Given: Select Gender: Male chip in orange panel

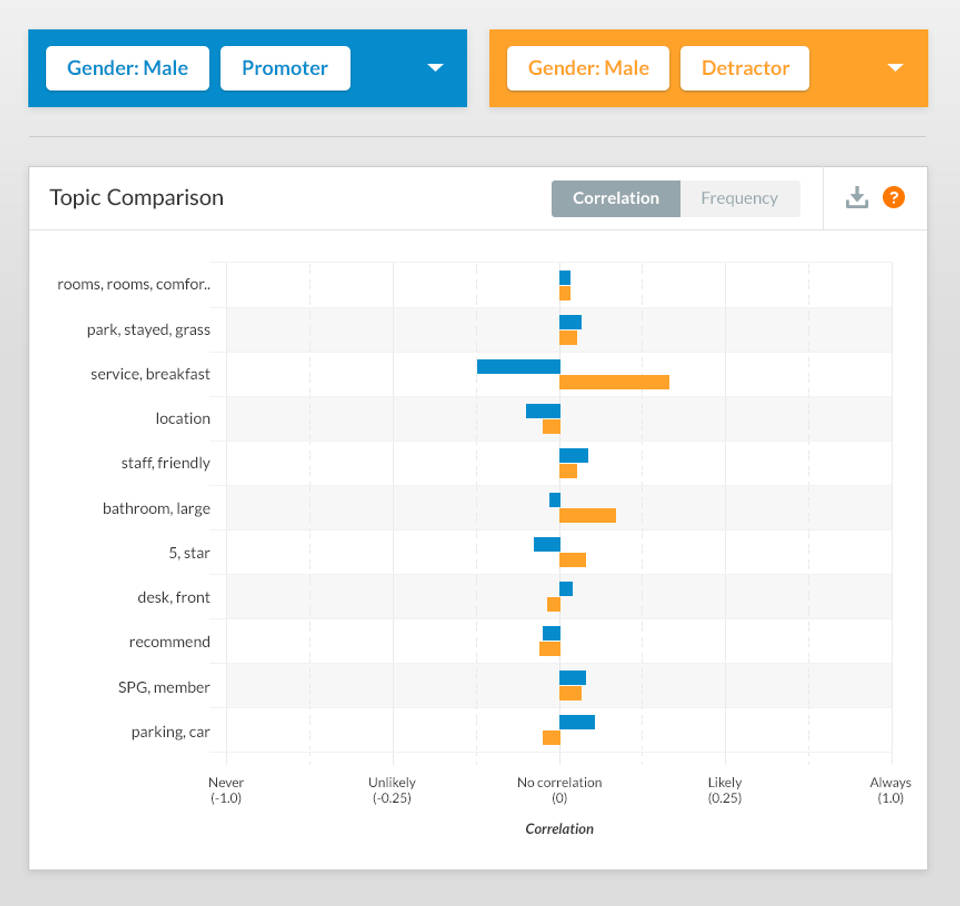Looking at the screenshot, I should click(x=588, y=68).
